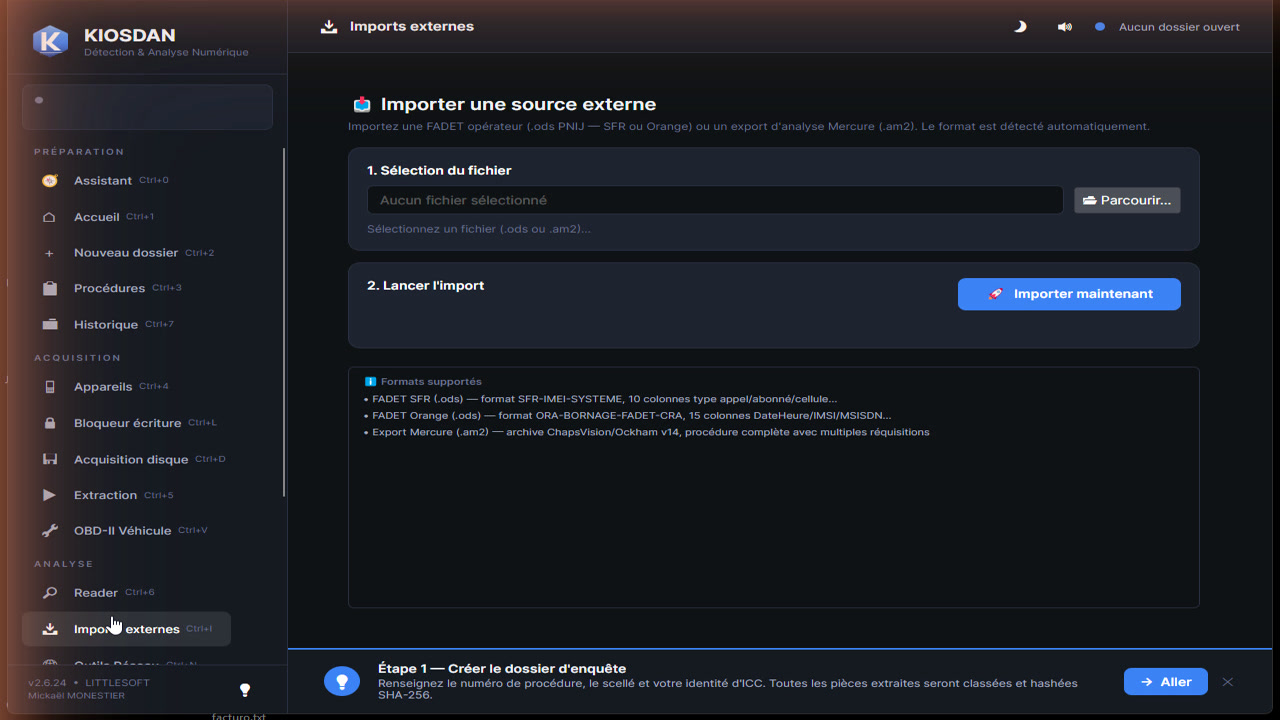The width and height of the screenshot is (1280, 720).
Task: Click the 'FADET SFR (.ods)' format line
Action: tap(600, 399)
